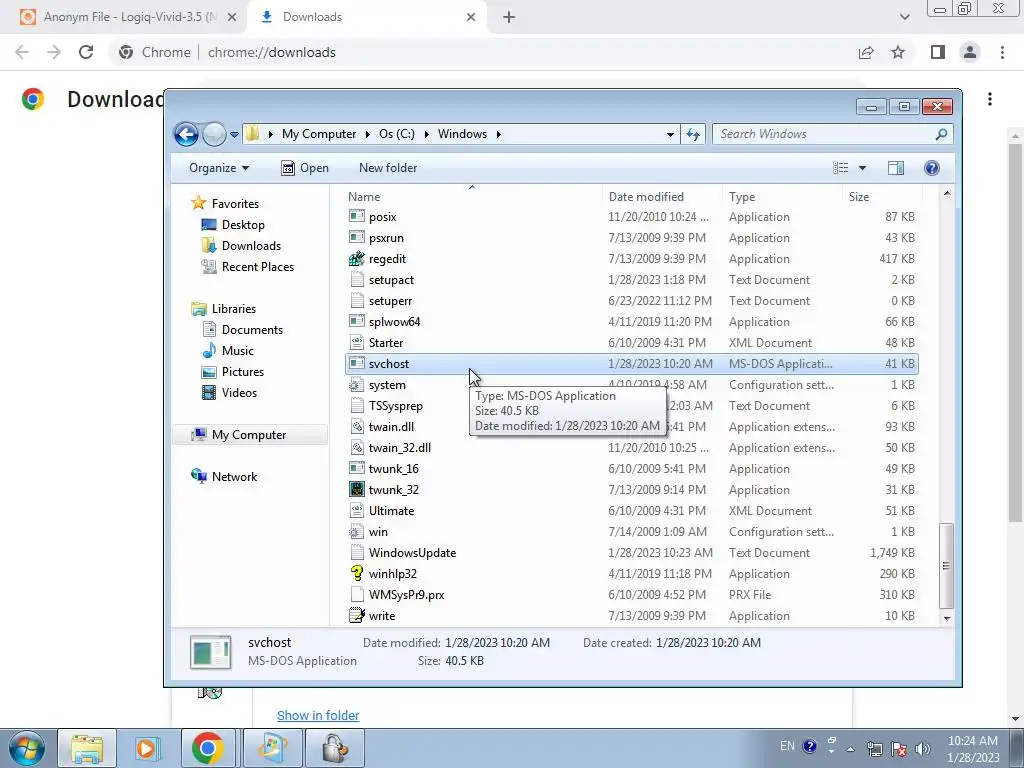The height and width of the screenshot is (768, 1024).
Task: Click the file list scrollbar up arrow
Action: (946, 194)
